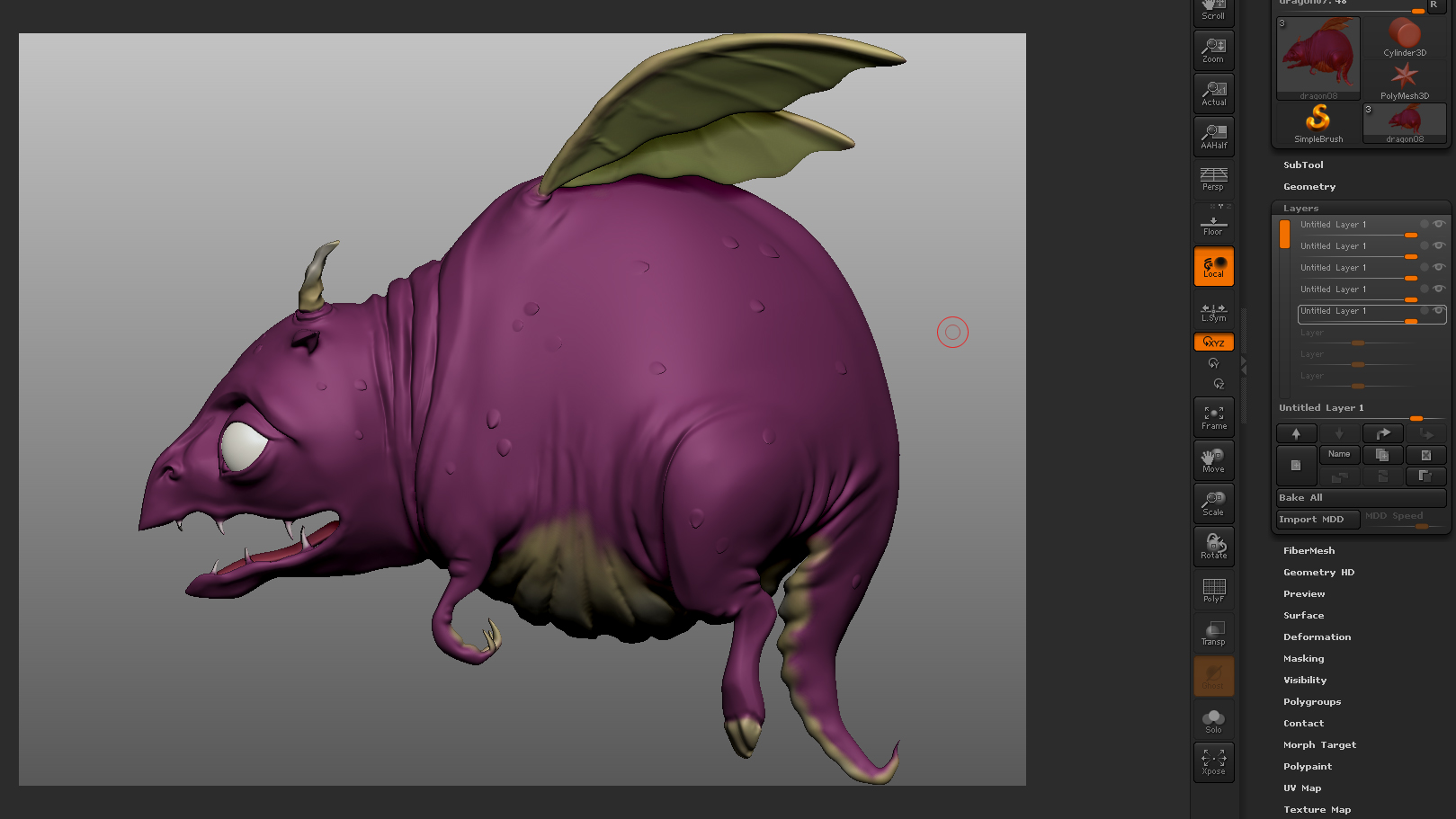Toggle PolyF polyframe display

pos(1213,590)
